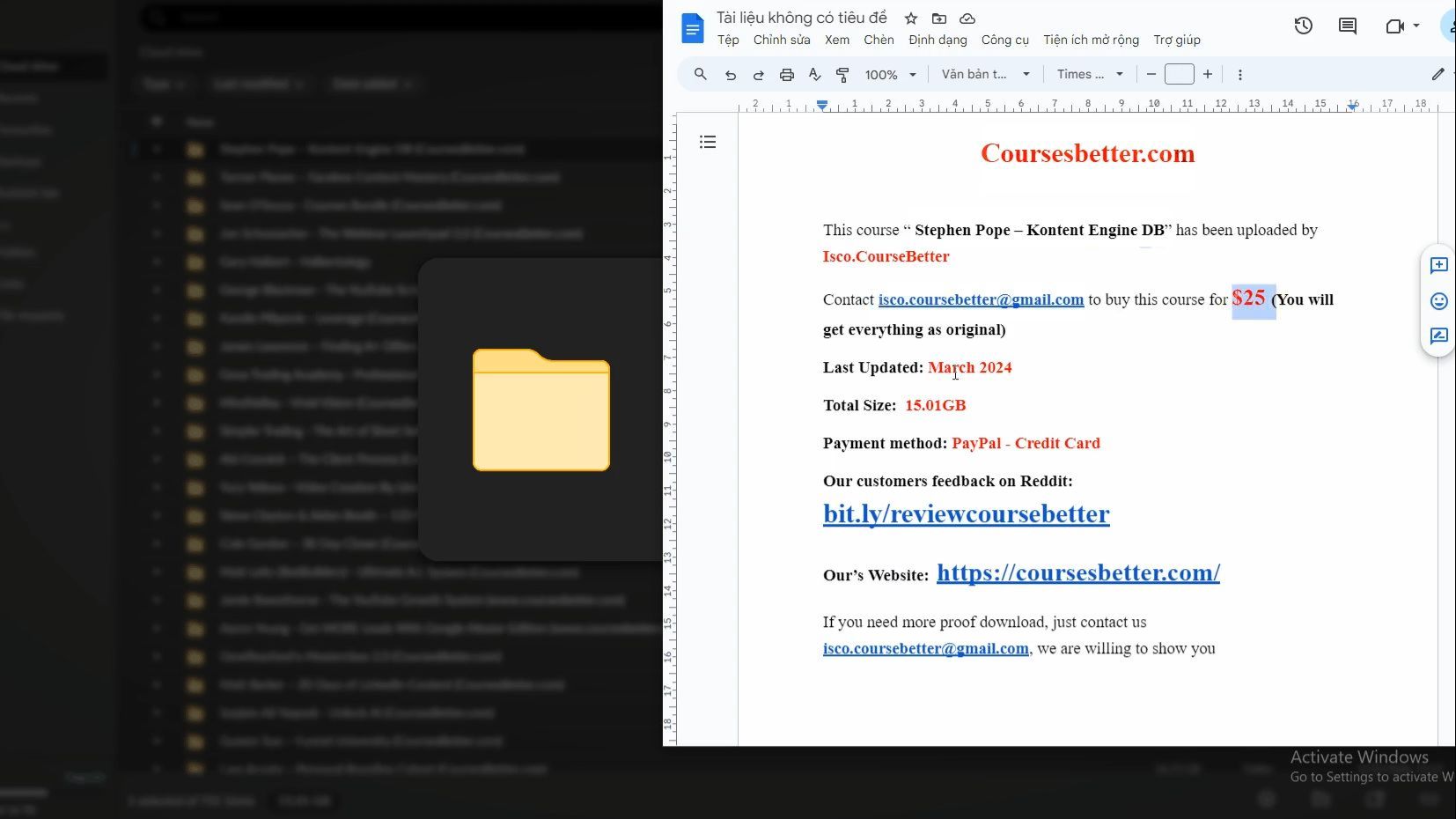1456x819 pixels.
Task: Open the comments history icon
Action: (x=1348, y=26)
